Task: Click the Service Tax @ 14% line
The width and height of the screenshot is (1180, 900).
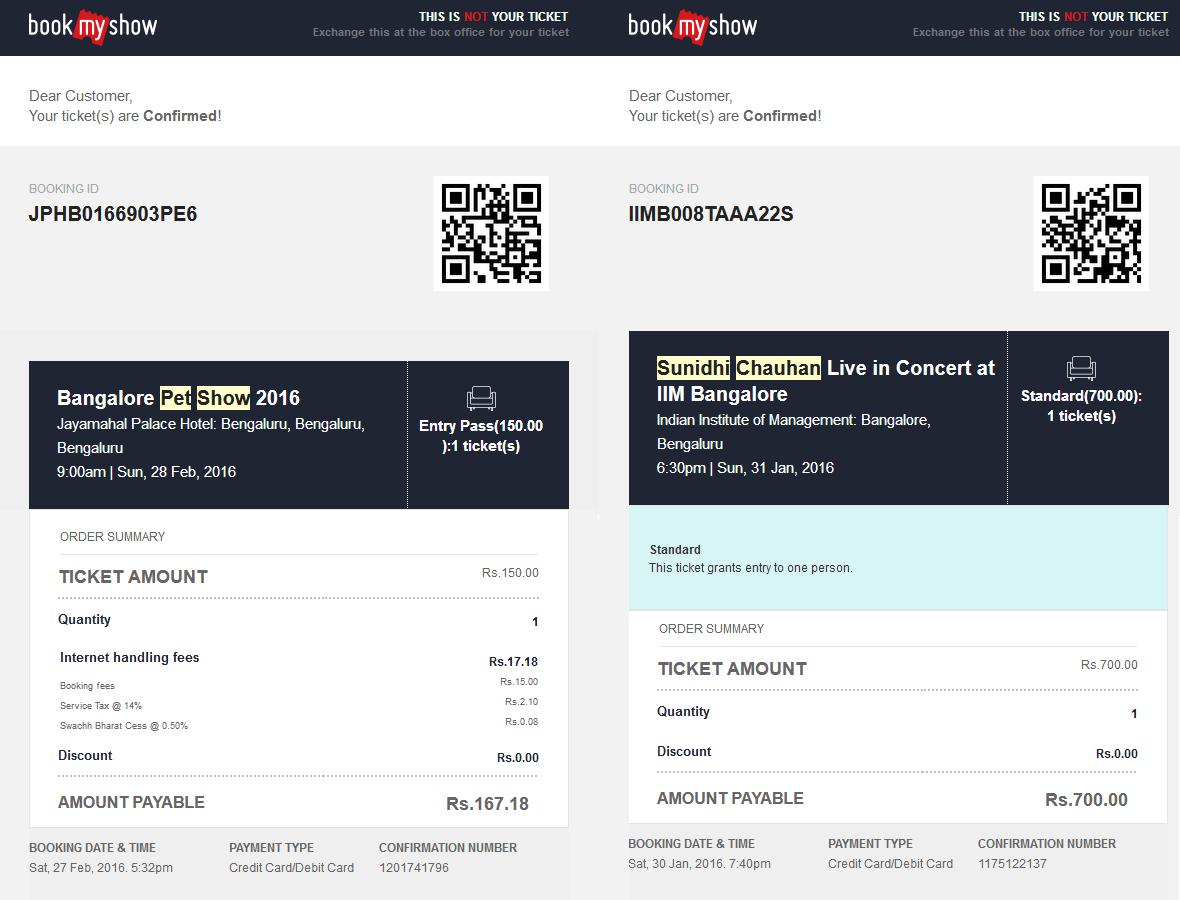Action: coord(101,706)
